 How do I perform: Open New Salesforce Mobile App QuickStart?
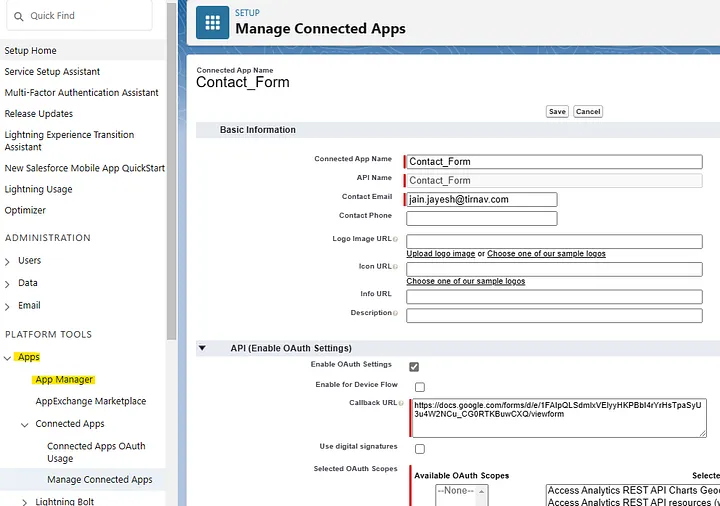click(x=84, y=168)
